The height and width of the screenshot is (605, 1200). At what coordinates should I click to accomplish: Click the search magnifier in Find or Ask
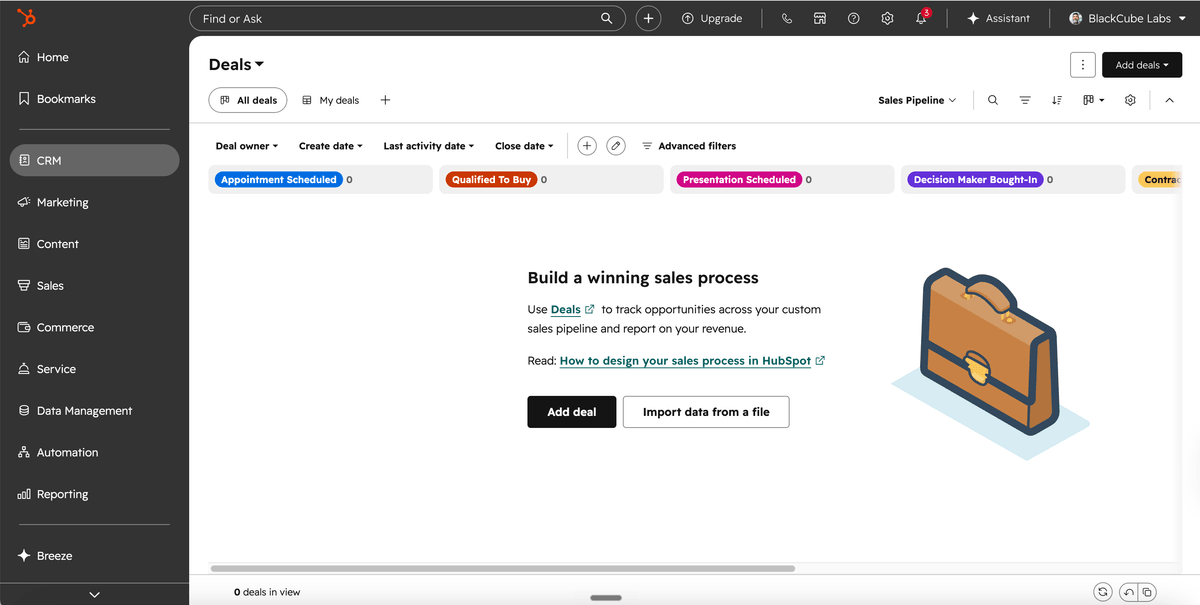[x=607, y=18]
